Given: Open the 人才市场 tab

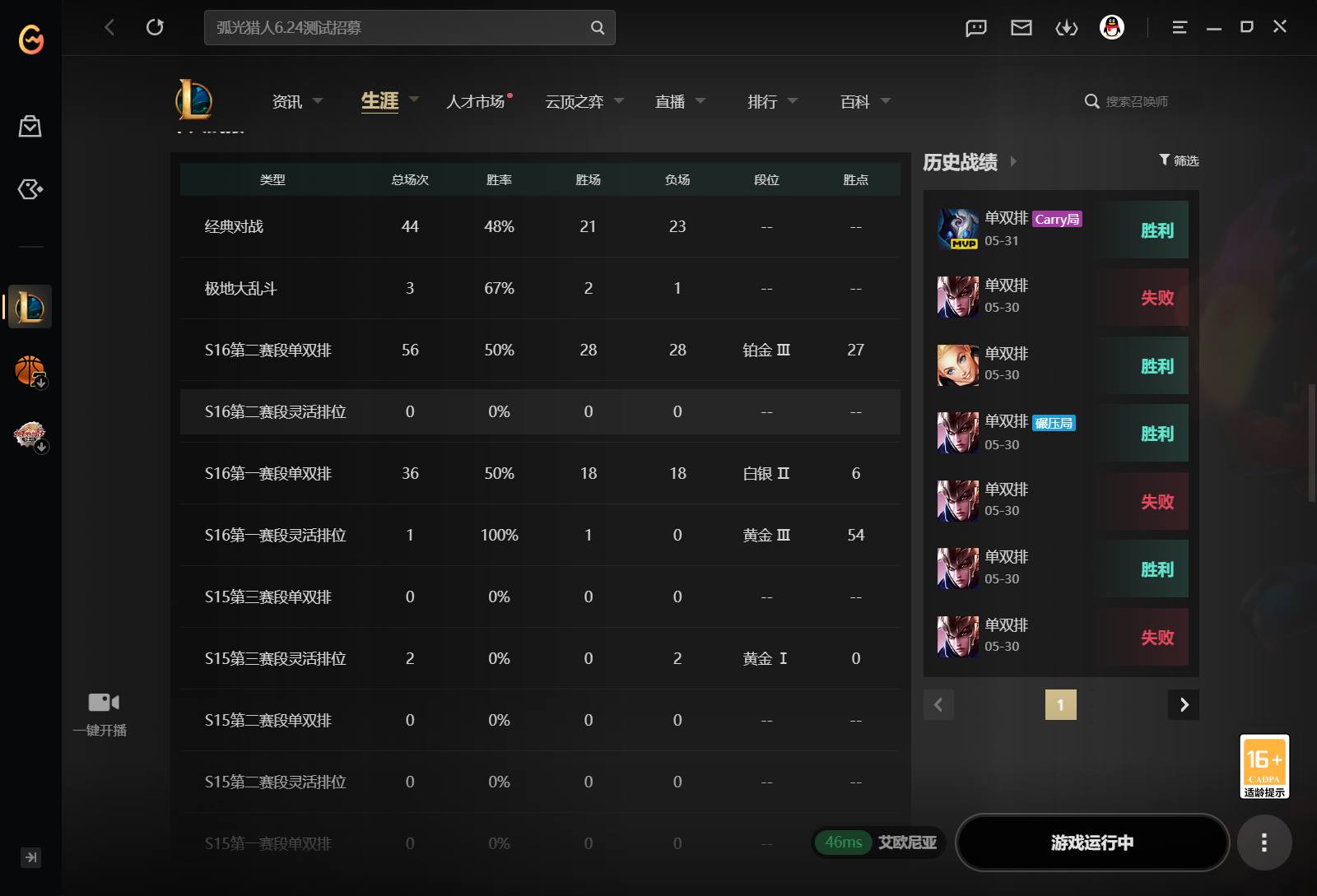Looking at the screenshot, I should pyautogui.click(x=475, y=101).
